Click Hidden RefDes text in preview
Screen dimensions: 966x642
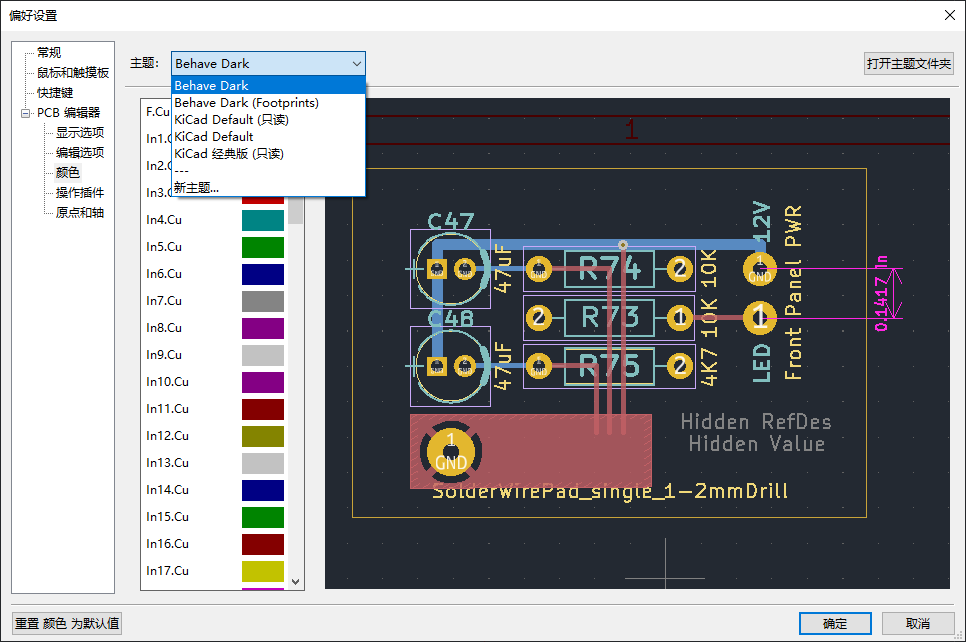tap(756, 422)
